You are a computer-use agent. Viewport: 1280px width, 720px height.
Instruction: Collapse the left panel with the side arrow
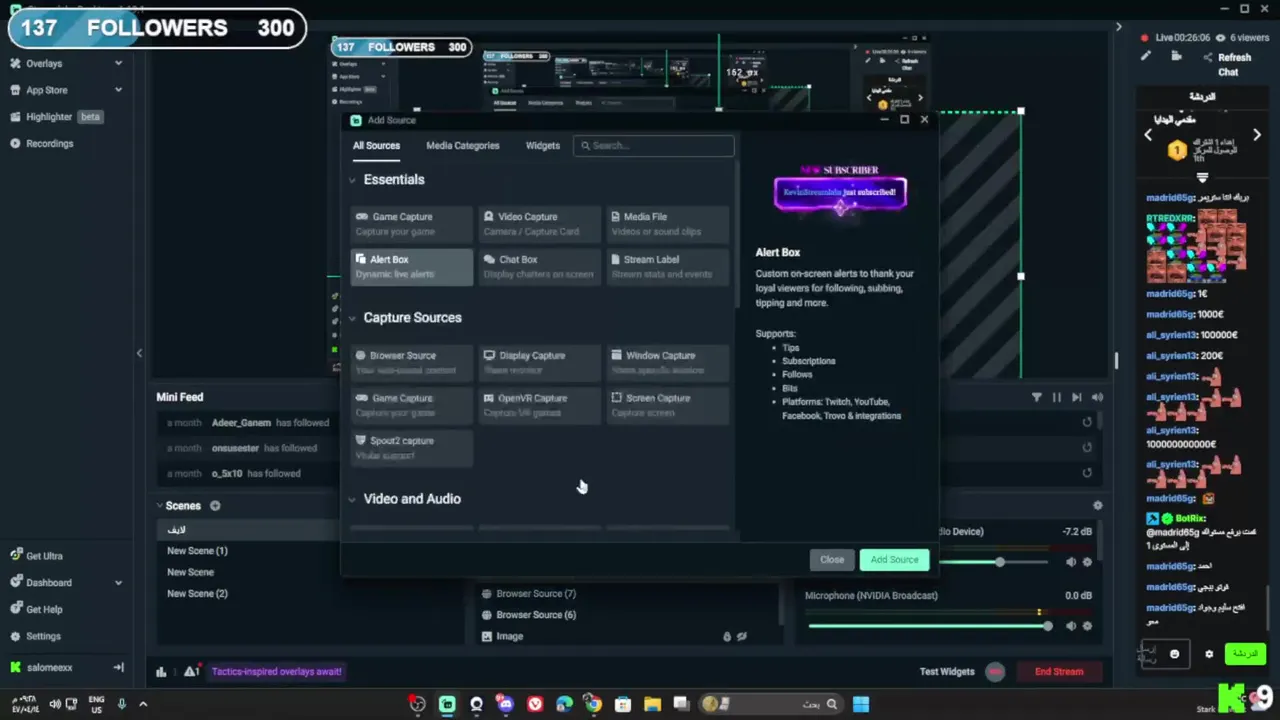pos(139,352)
